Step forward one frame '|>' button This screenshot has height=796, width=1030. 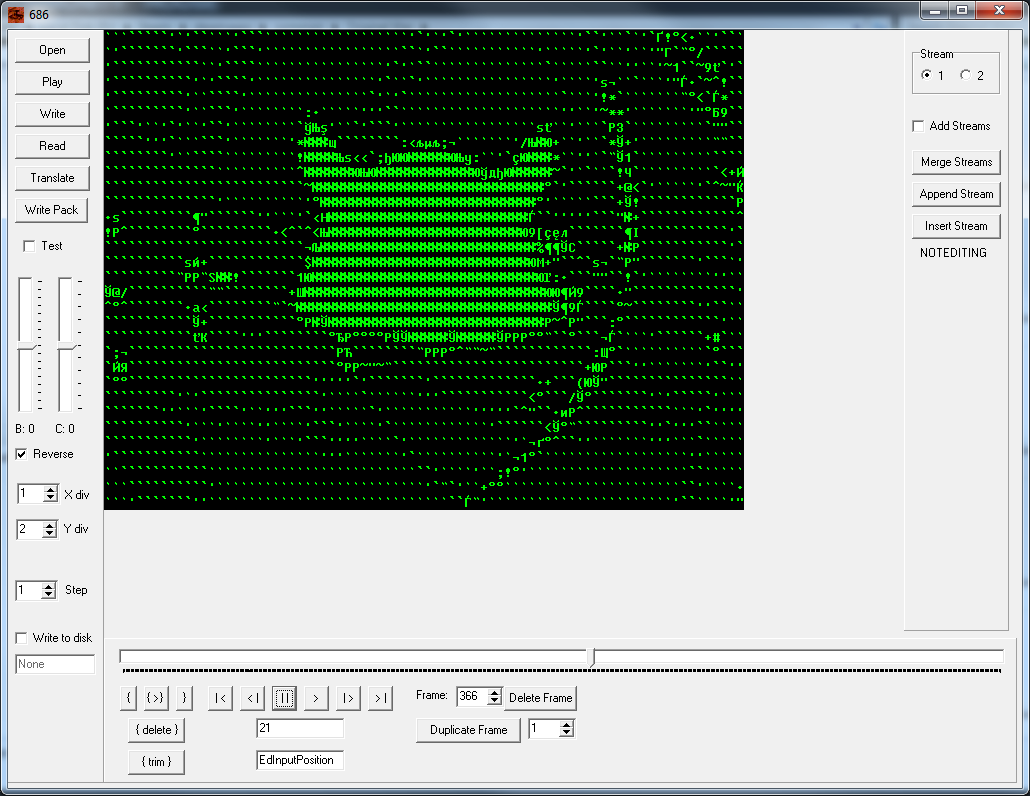coord(348,698)
